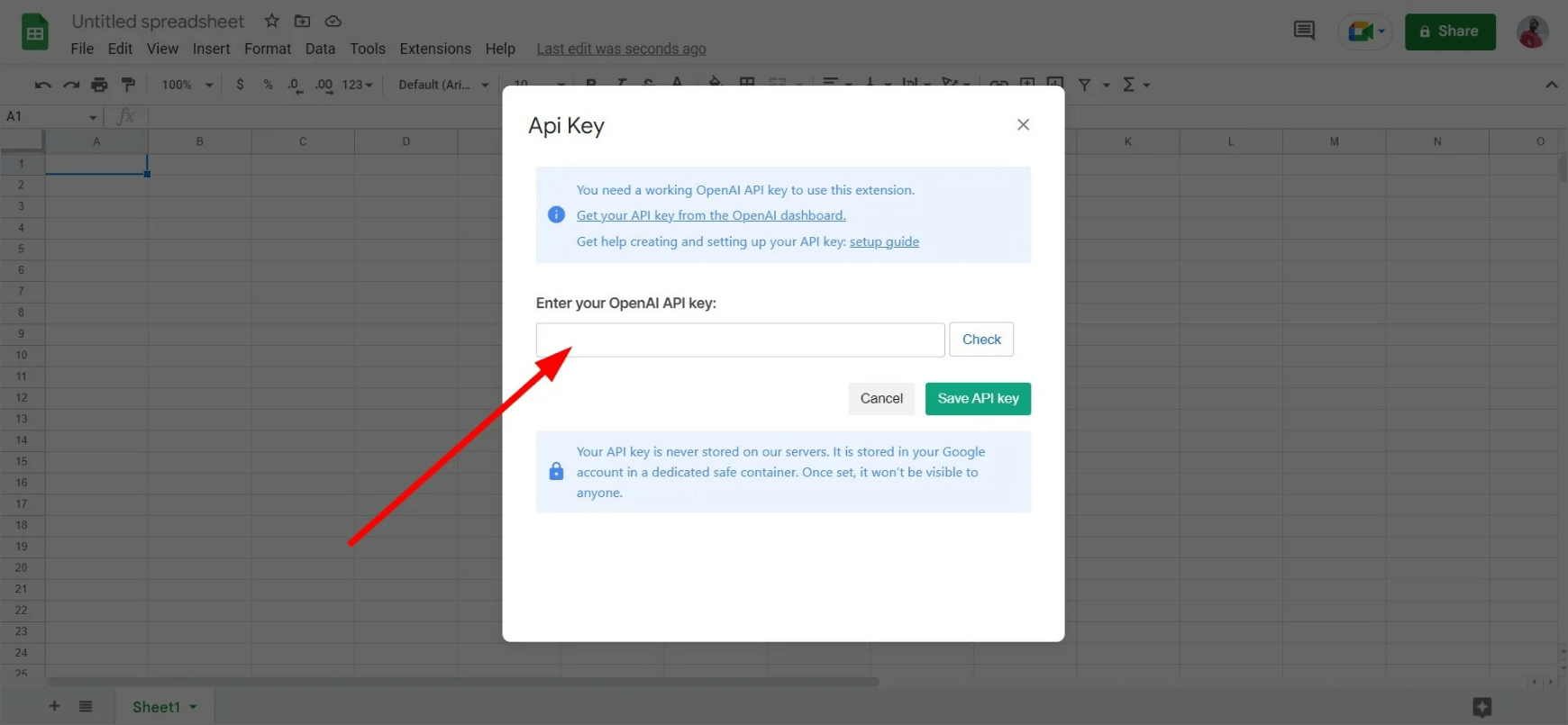Apply currency format with the $ icon
Image resolution: width=1568 pixels, height=725 pixels.
coord(240,85)
